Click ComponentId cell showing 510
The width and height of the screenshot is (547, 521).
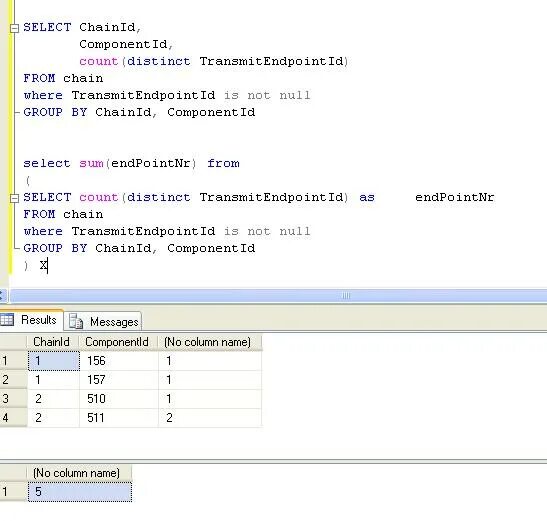click(x=119, y=399)
